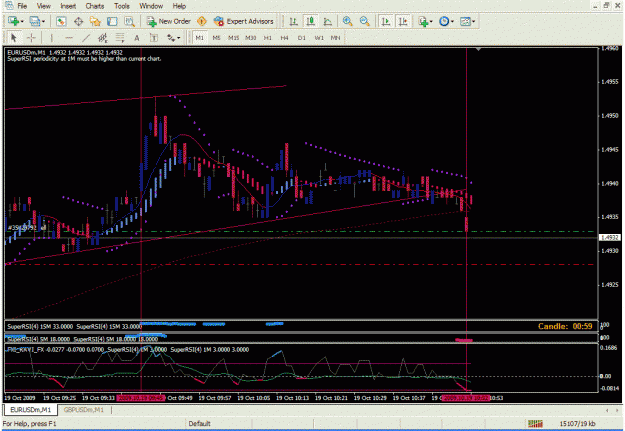
Task: Select the M15 timeframe
Action: [x=234, y=38]
